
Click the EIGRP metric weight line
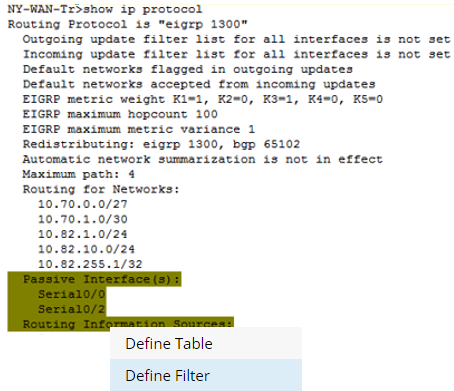coord(203,99)
